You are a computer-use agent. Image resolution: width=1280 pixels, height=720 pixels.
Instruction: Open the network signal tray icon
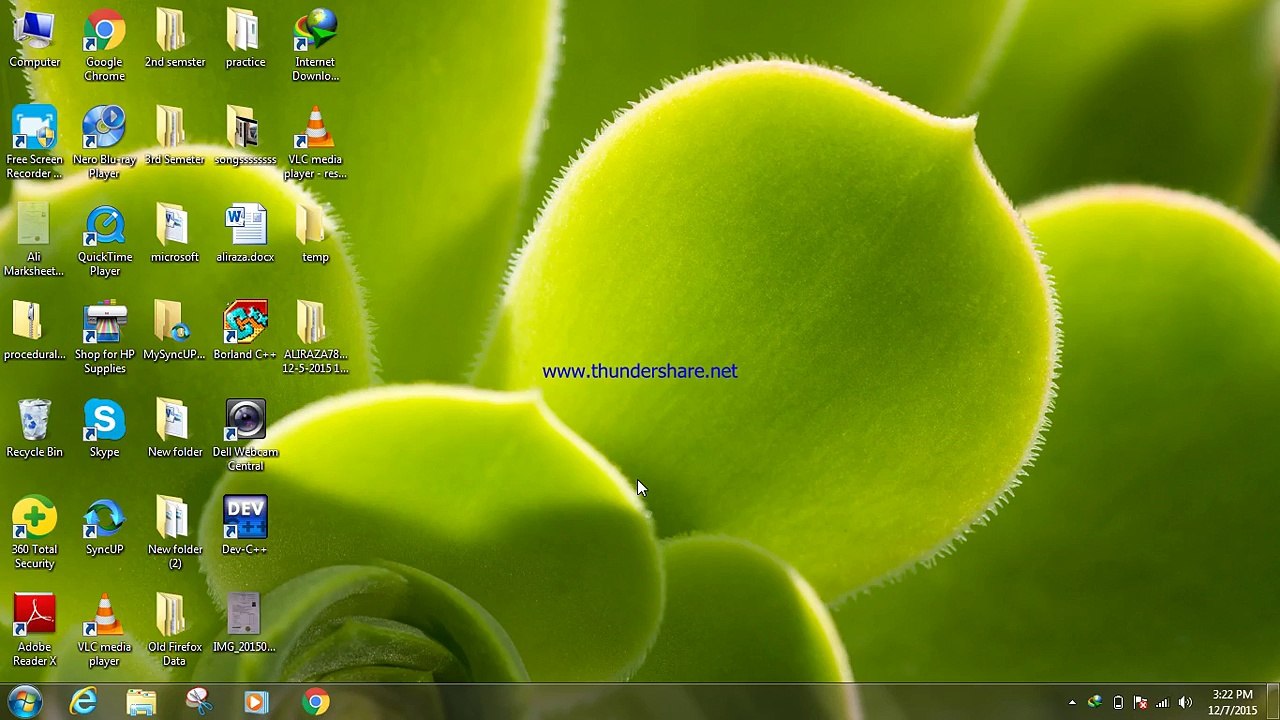click(x=1162, y=703)
